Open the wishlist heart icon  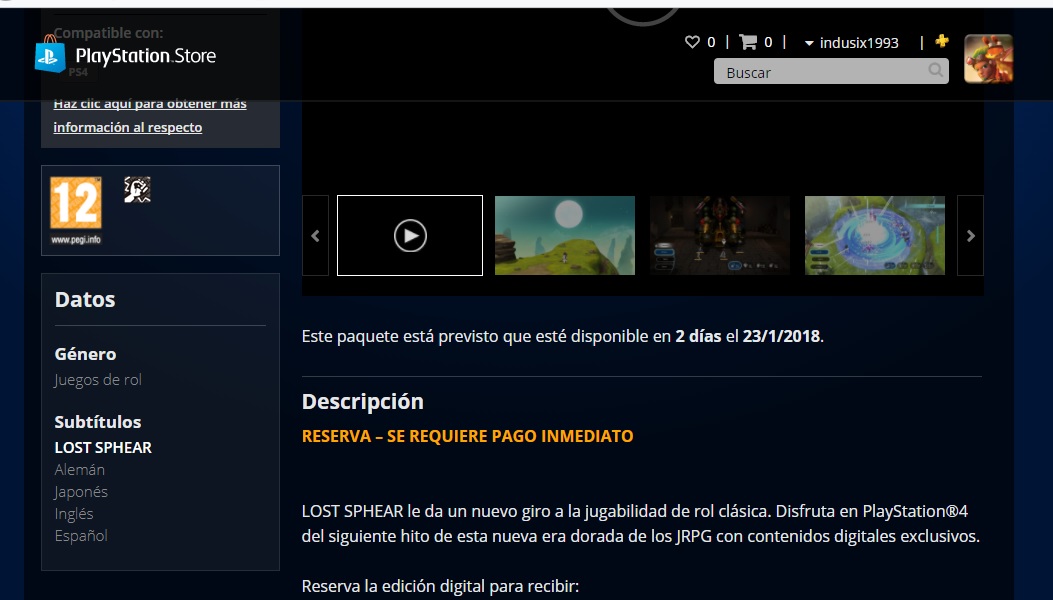[692, 42]
